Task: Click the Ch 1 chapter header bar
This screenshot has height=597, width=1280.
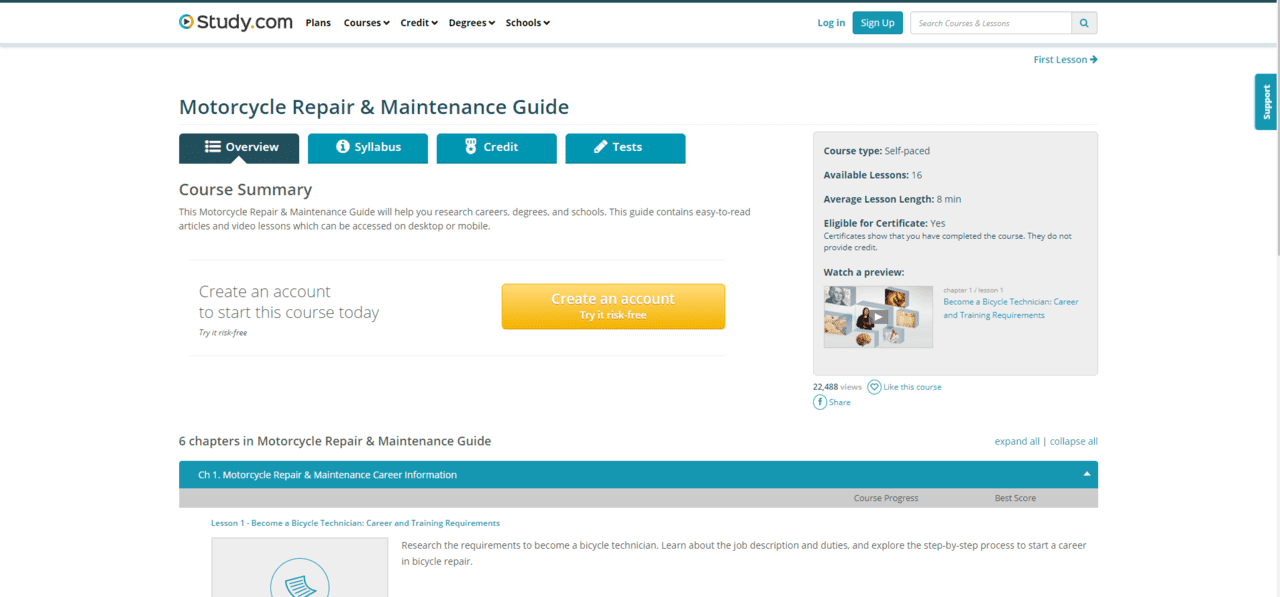Action: click(638, 474)
